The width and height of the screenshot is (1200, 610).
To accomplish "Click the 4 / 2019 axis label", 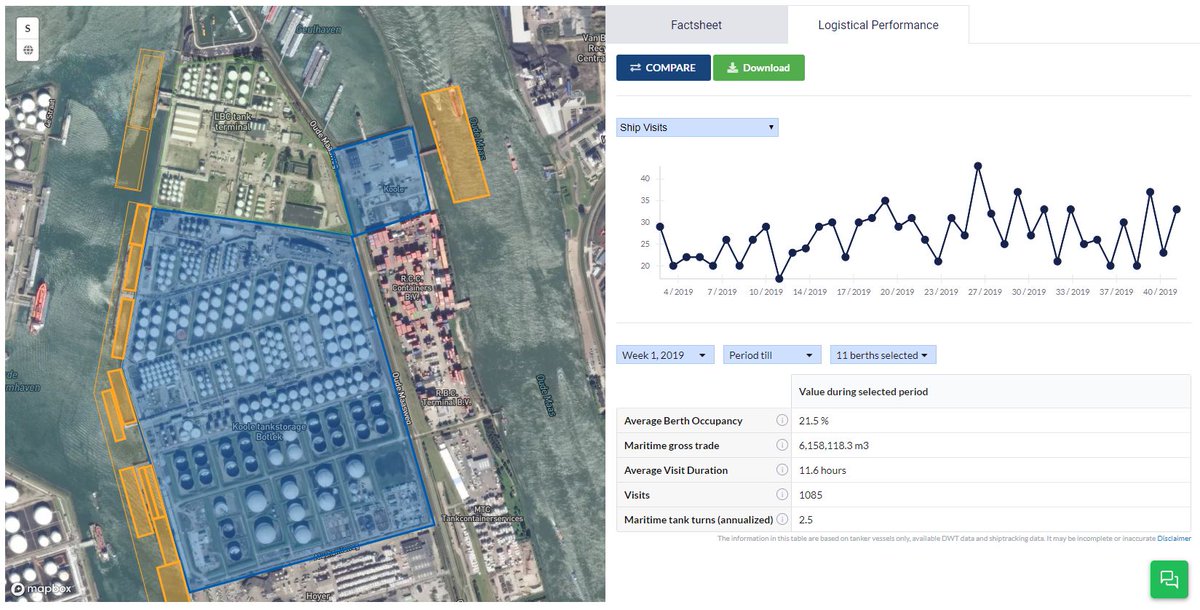I will pyautogui.click(x=679, y=292).
